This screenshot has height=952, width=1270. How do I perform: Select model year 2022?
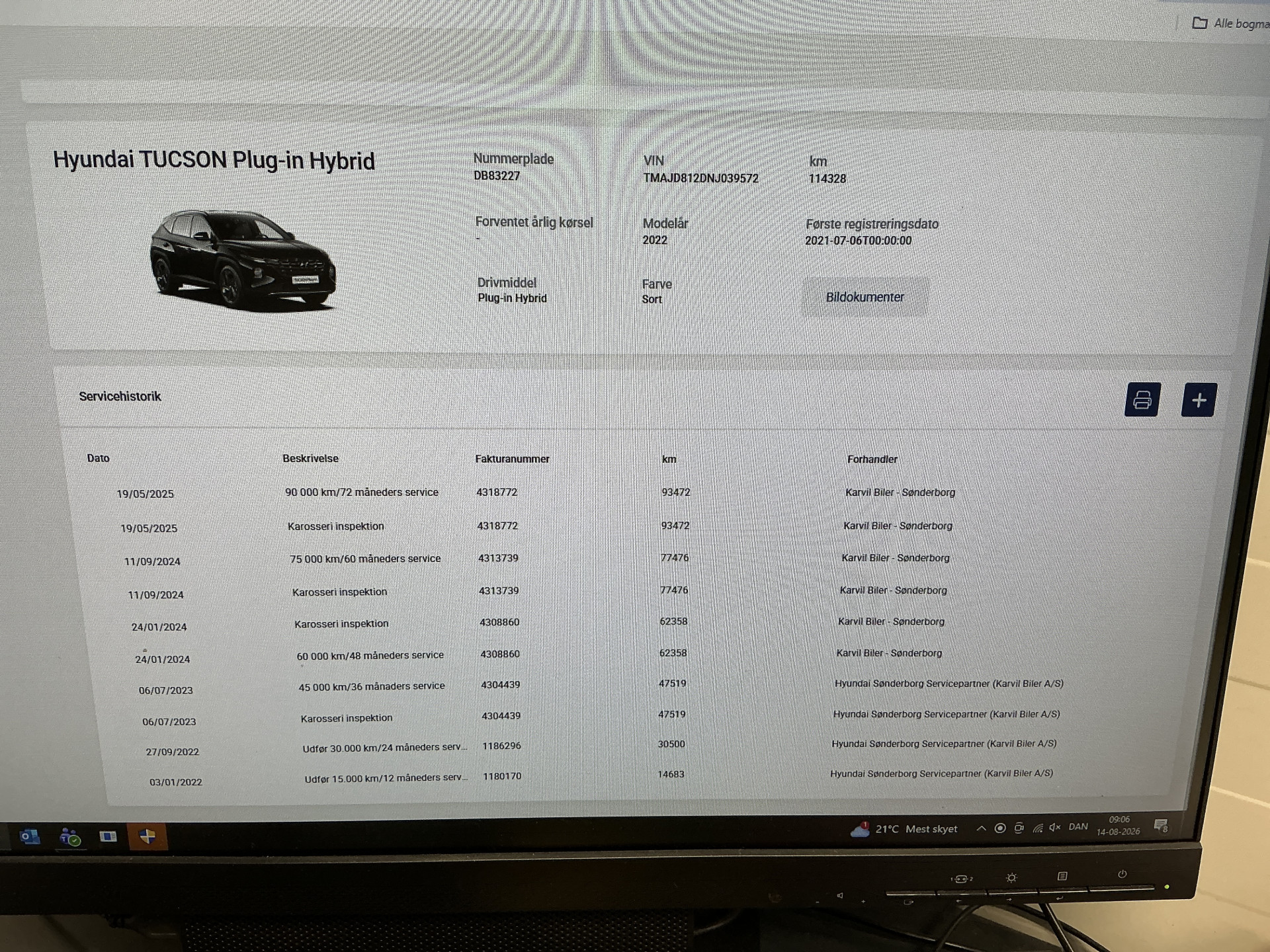tap(655, 240)
